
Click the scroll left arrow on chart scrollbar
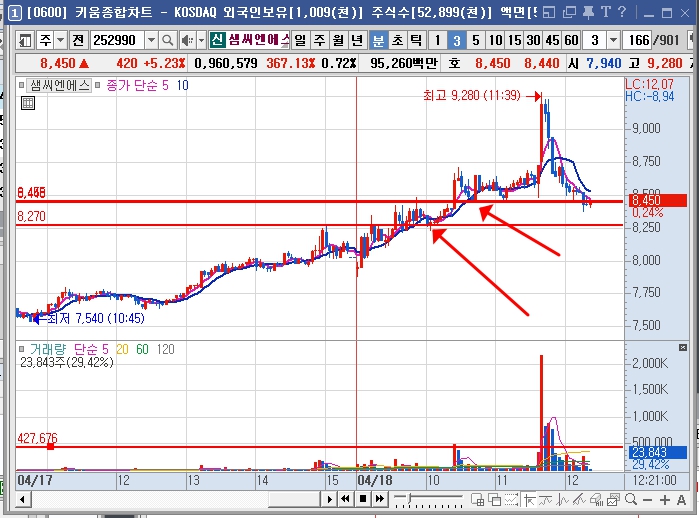pos(22,499)
